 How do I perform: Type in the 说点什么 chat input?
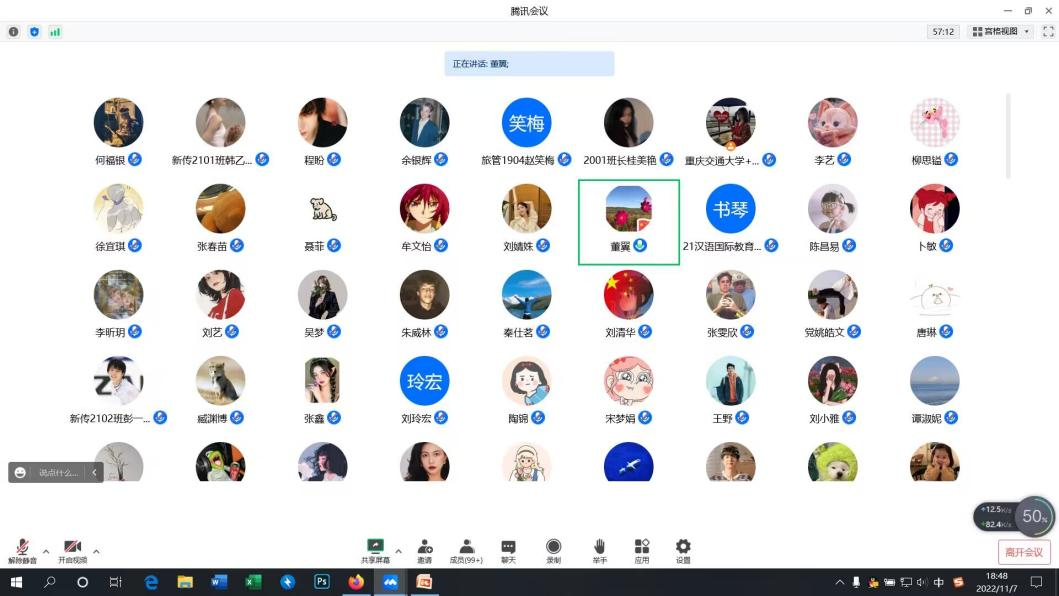tap(58, 473)
